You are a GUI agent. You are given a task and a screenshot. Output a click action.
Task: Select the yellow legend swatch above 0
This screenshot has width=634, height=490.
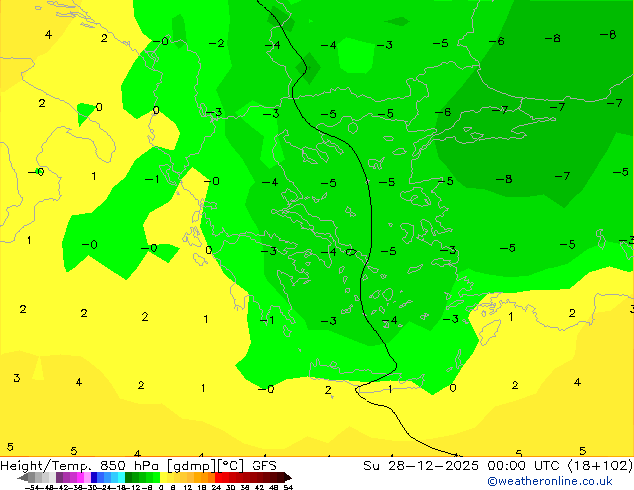click(163, 477)
